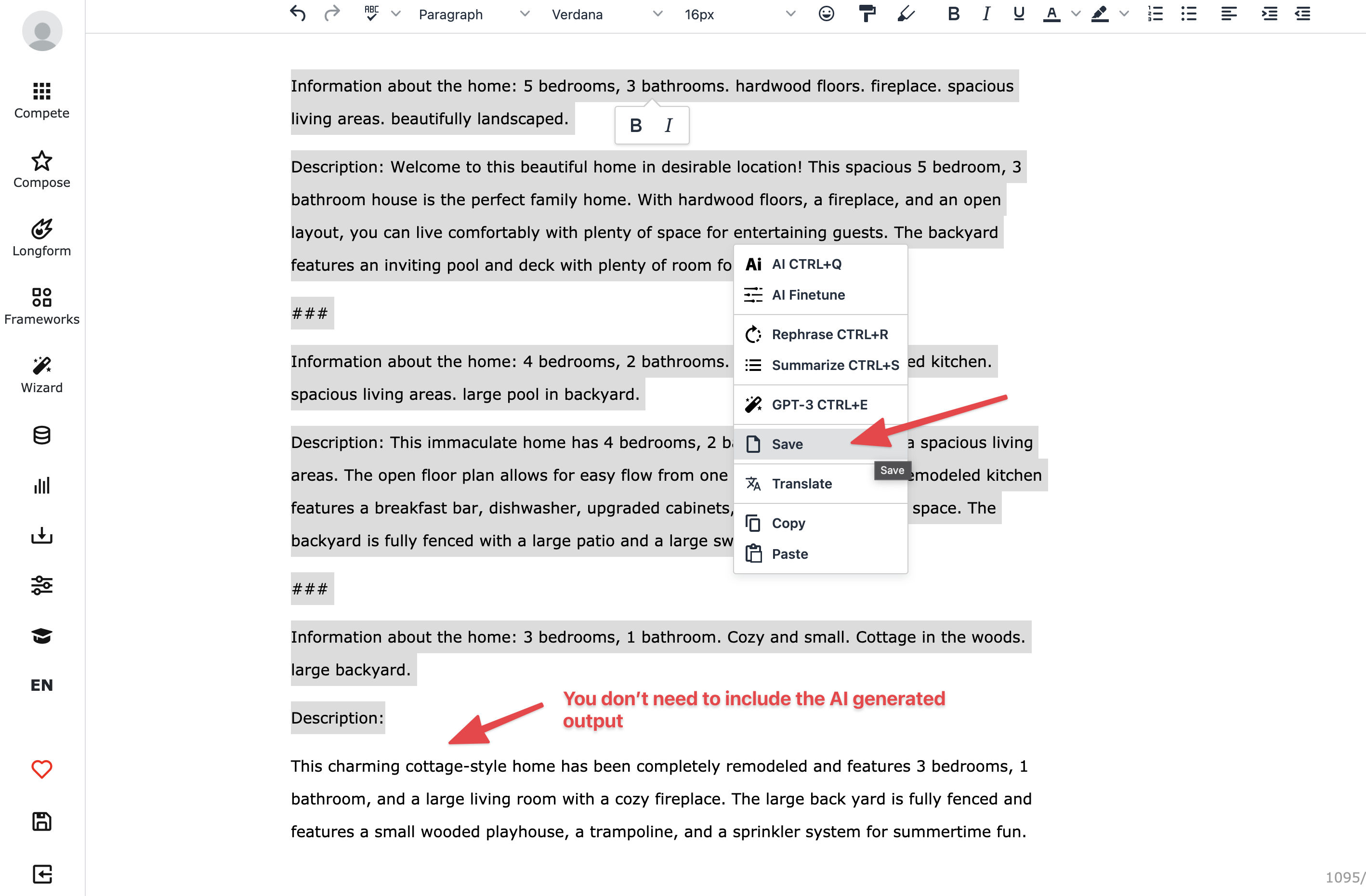The image size is (1366, 896).
Task: Switch language via the EN button
Action: 42,685
